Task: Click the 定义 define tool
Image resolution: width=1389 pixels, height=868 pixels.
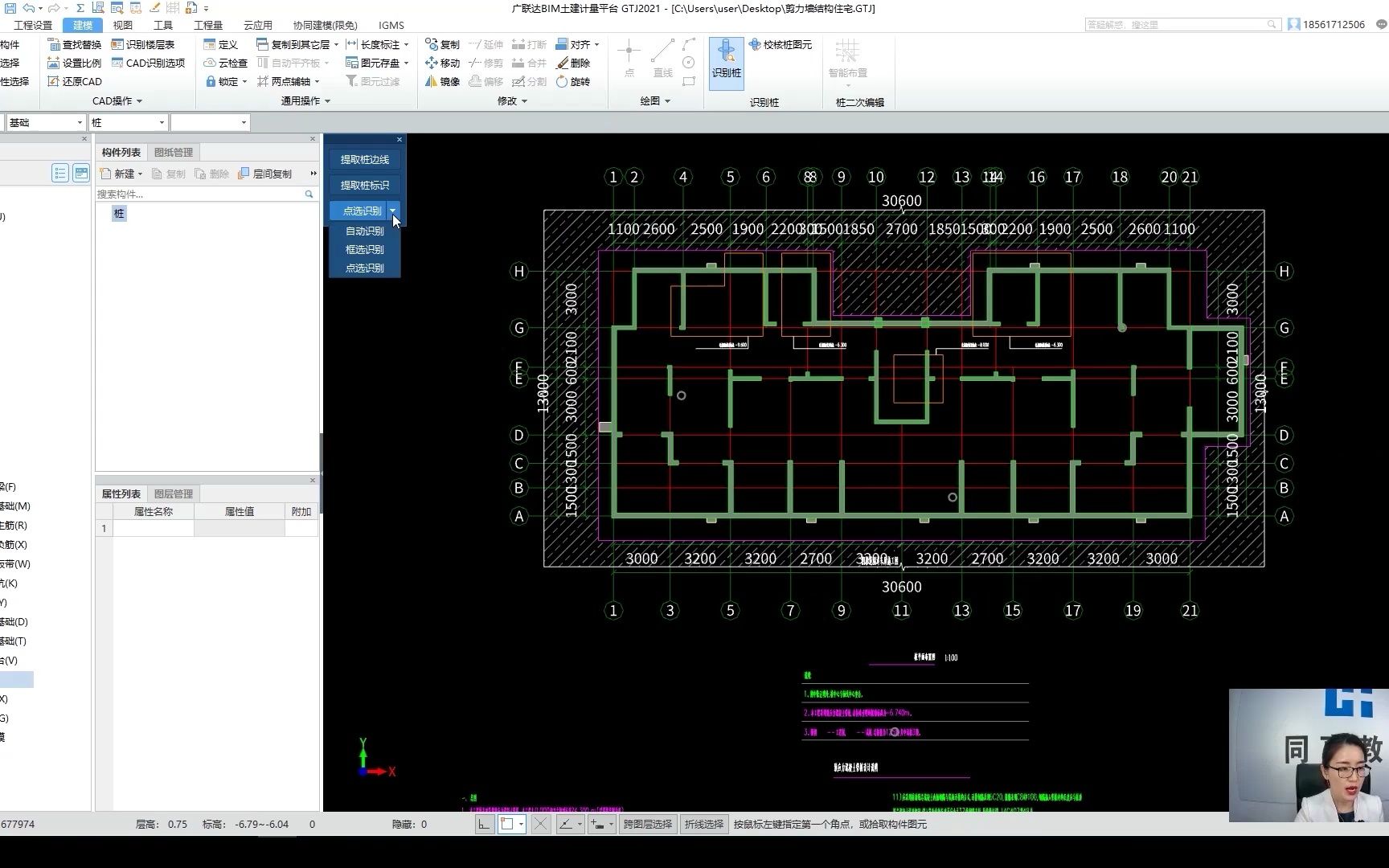Action: click(x=221, y=44)
